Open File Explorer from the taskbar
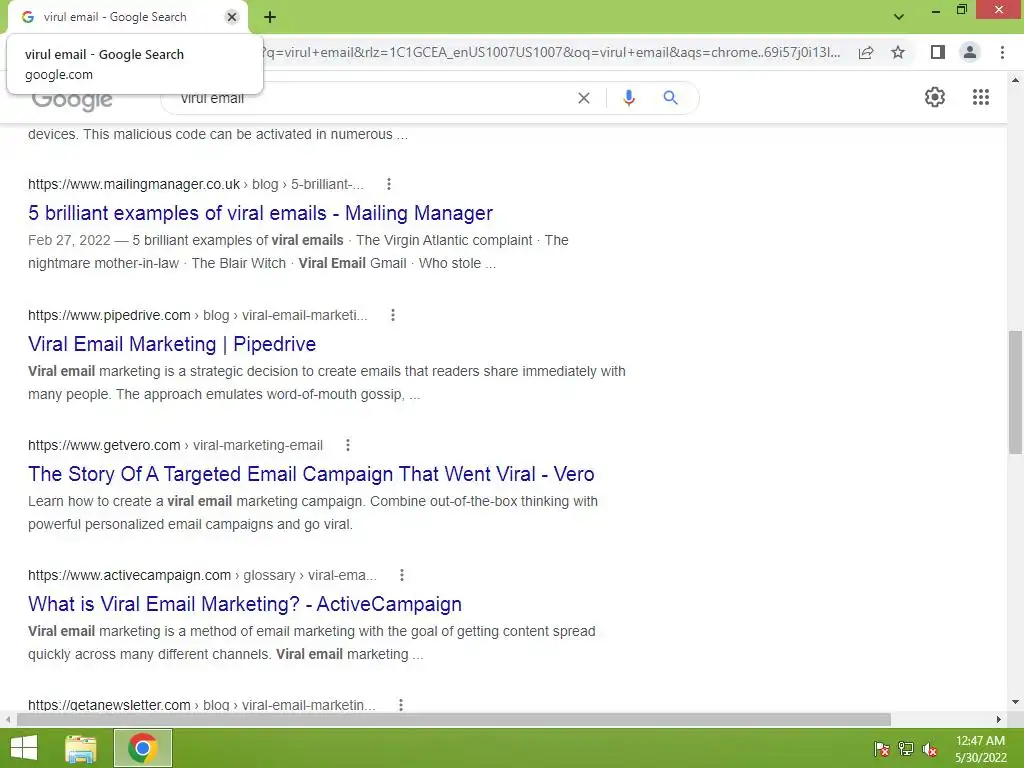Image resolution: width=1024 pixels, height=768 pixels. point(80,748)
